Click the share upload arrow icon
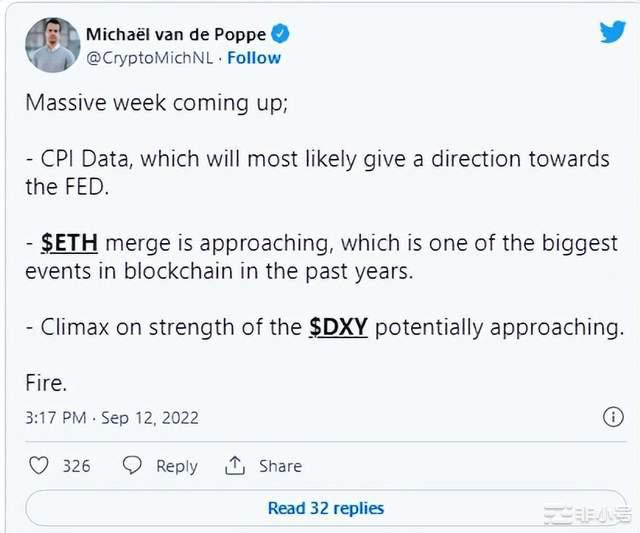 click(x=235, y=465)
